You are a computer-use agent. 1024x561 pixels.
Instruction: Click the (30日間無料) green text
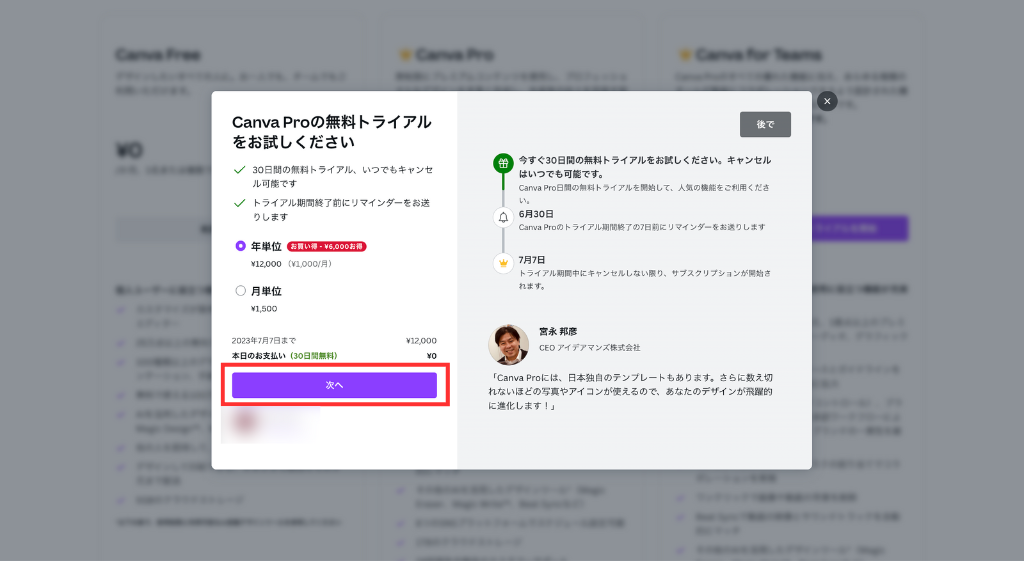[x=313, y=356]
